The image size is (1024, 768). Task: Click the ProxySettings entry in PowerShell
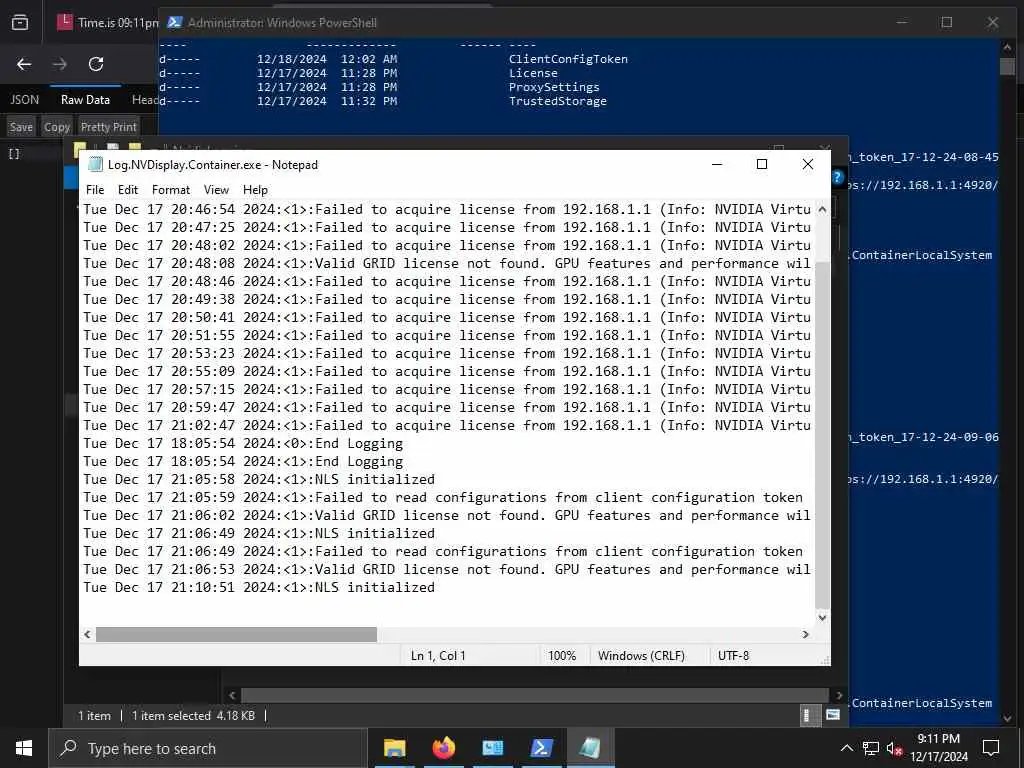point(554,87)
